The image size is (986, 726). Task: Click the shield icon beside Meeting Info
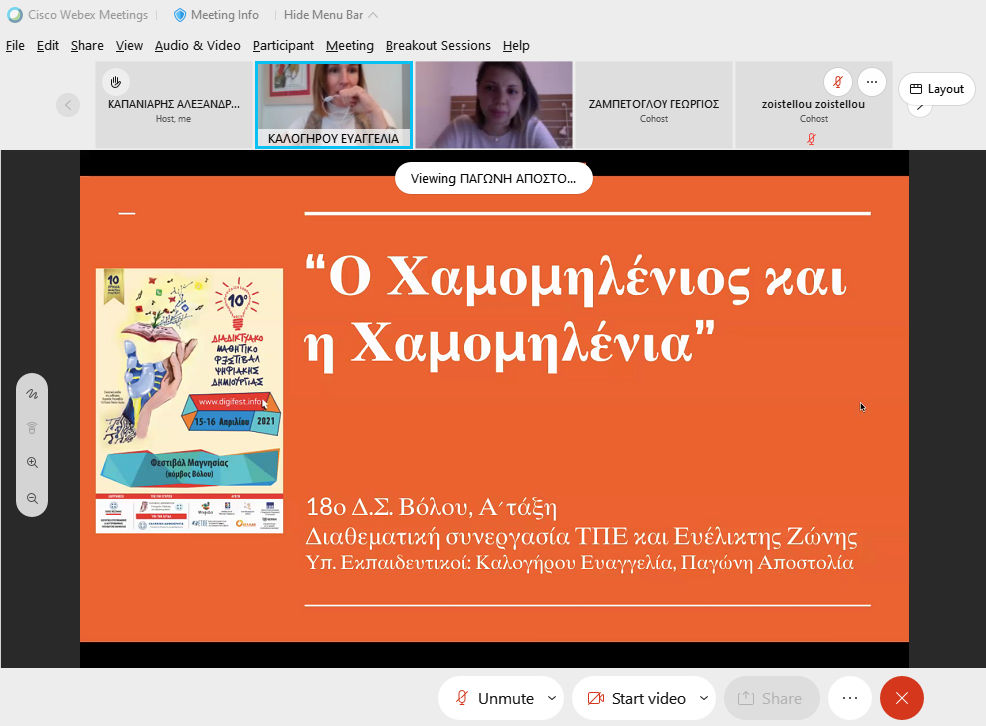180,15
